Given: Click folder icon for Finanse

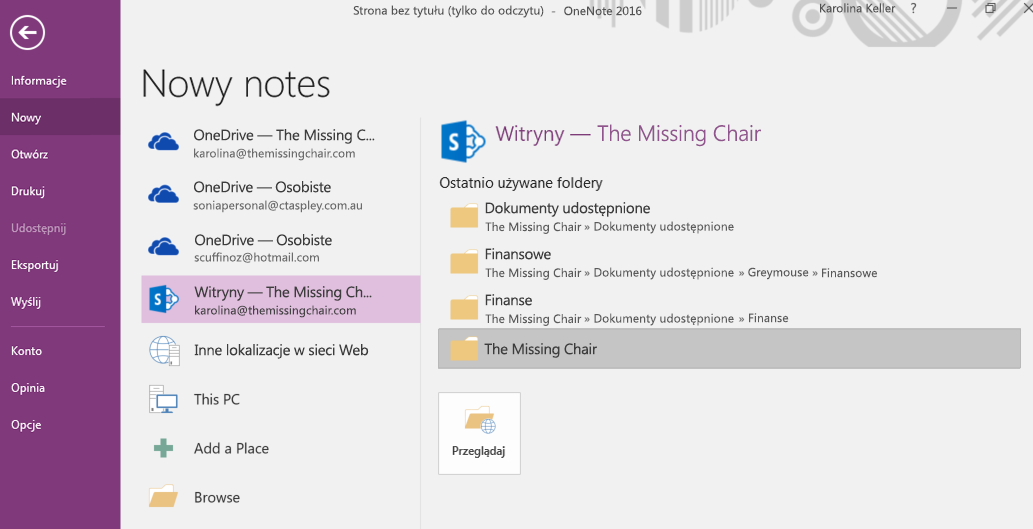Looking at the screenshot, I should (x=464, y=308).
